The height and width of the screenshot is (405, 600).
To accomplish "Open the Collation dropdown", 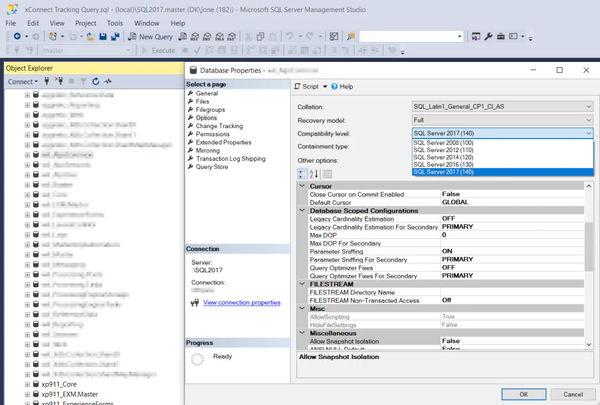I will pyautogui.click(x=589, y=107).
